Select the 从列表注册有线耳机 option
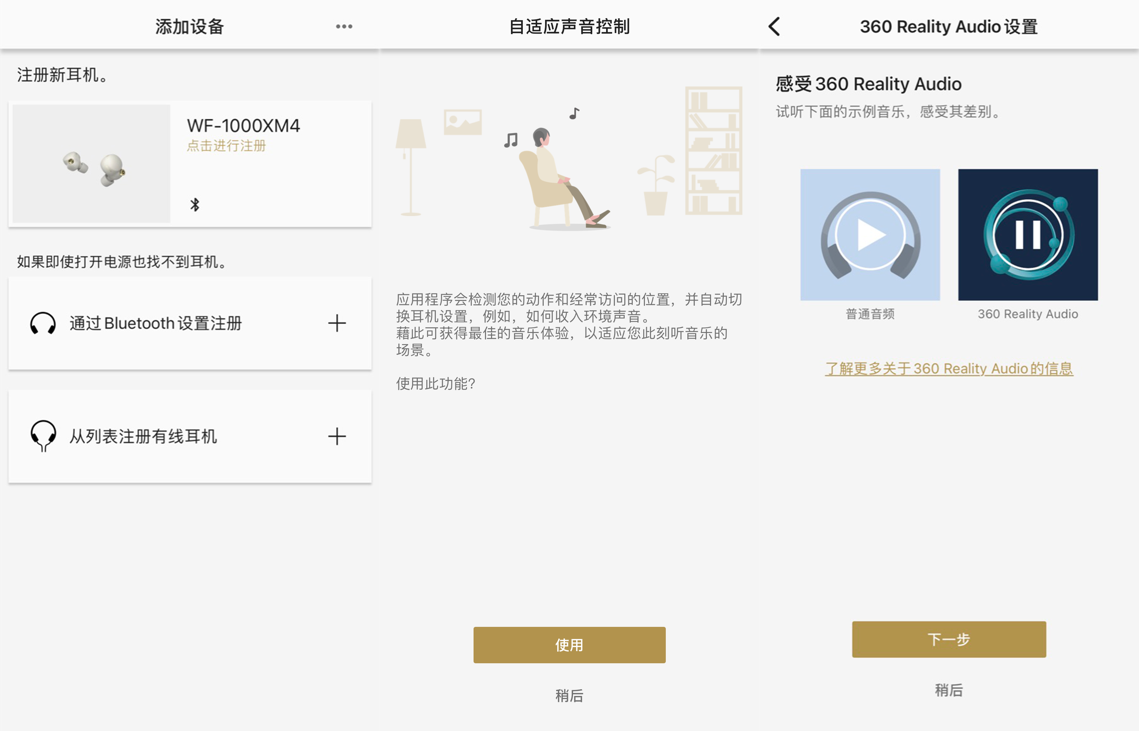1139x731 pixels. point(143,436)
